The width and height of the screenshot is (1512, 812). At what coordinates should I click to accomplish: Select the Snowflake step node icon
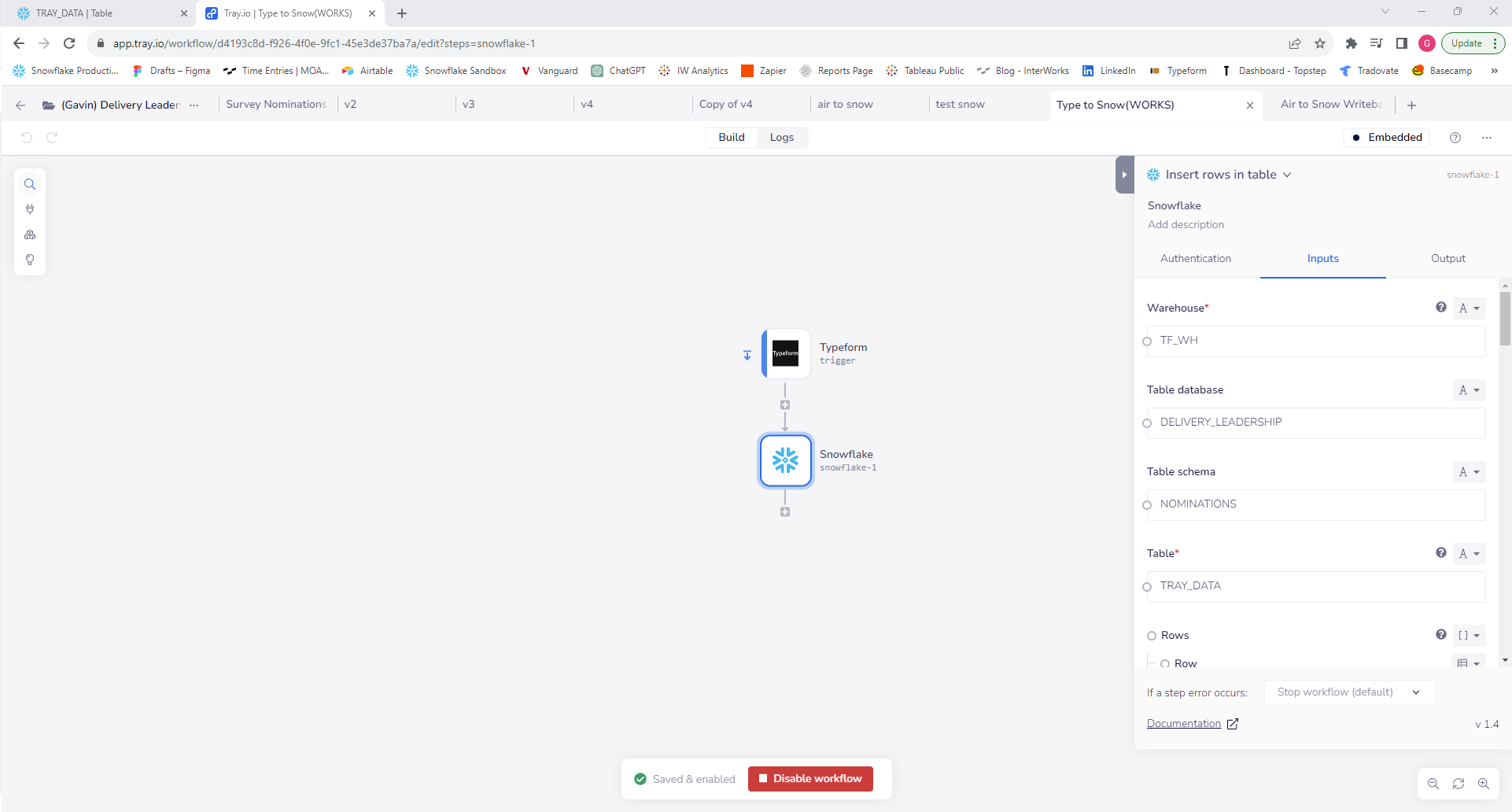786,460
